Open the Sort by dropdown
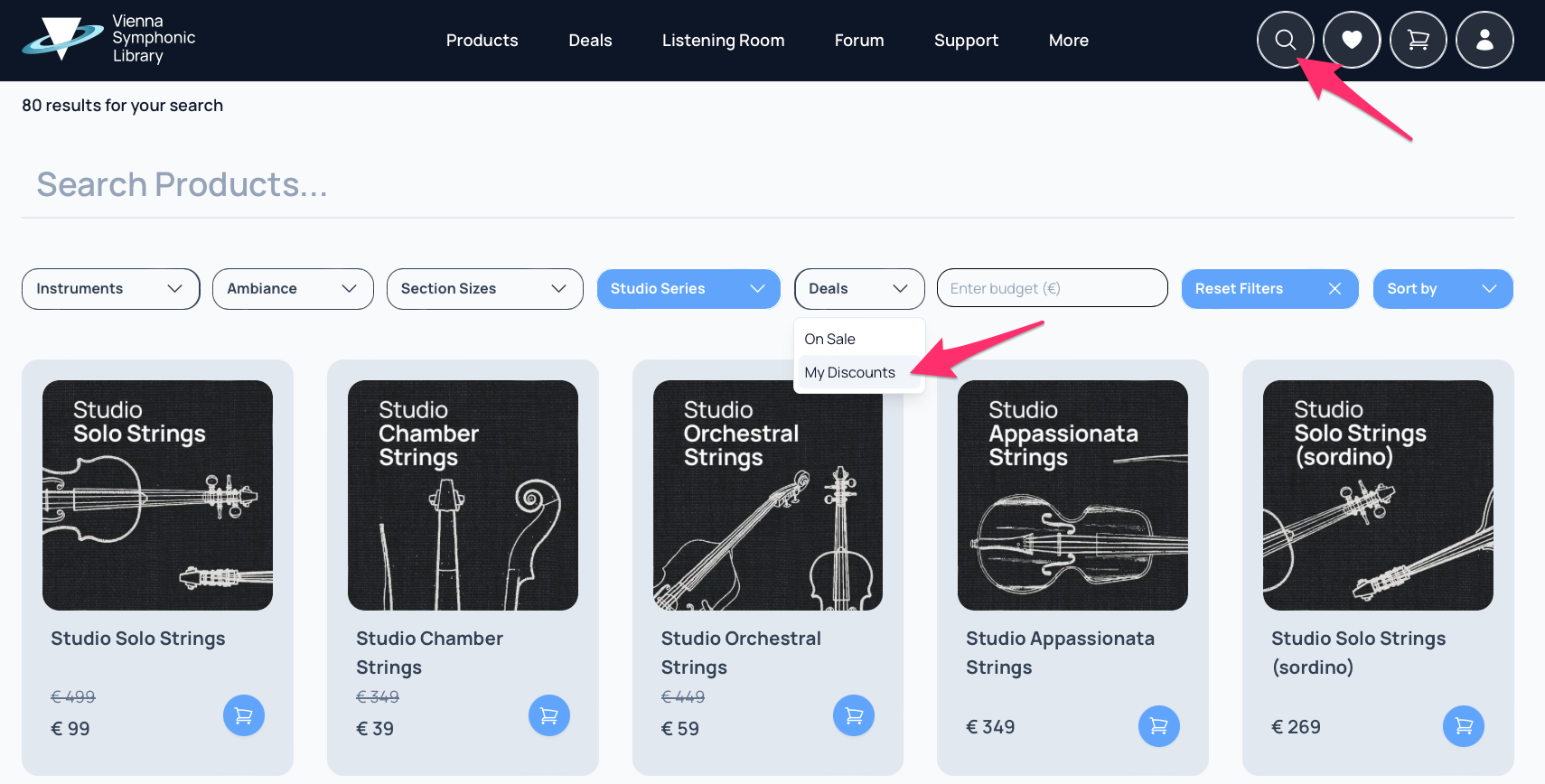The width and height of the screenshot is (1545, 784). pyautogui.click(x=1443, y=289)
